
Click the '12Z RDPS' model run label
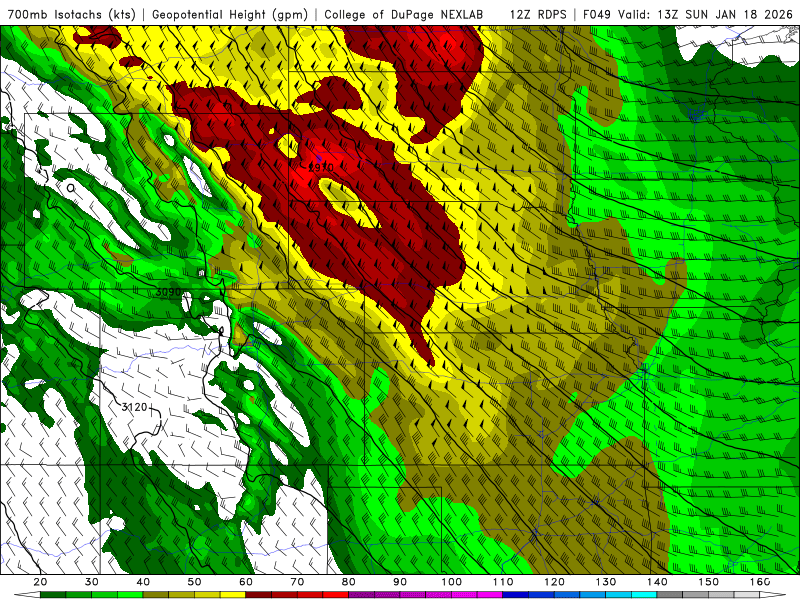coord(538,14)
